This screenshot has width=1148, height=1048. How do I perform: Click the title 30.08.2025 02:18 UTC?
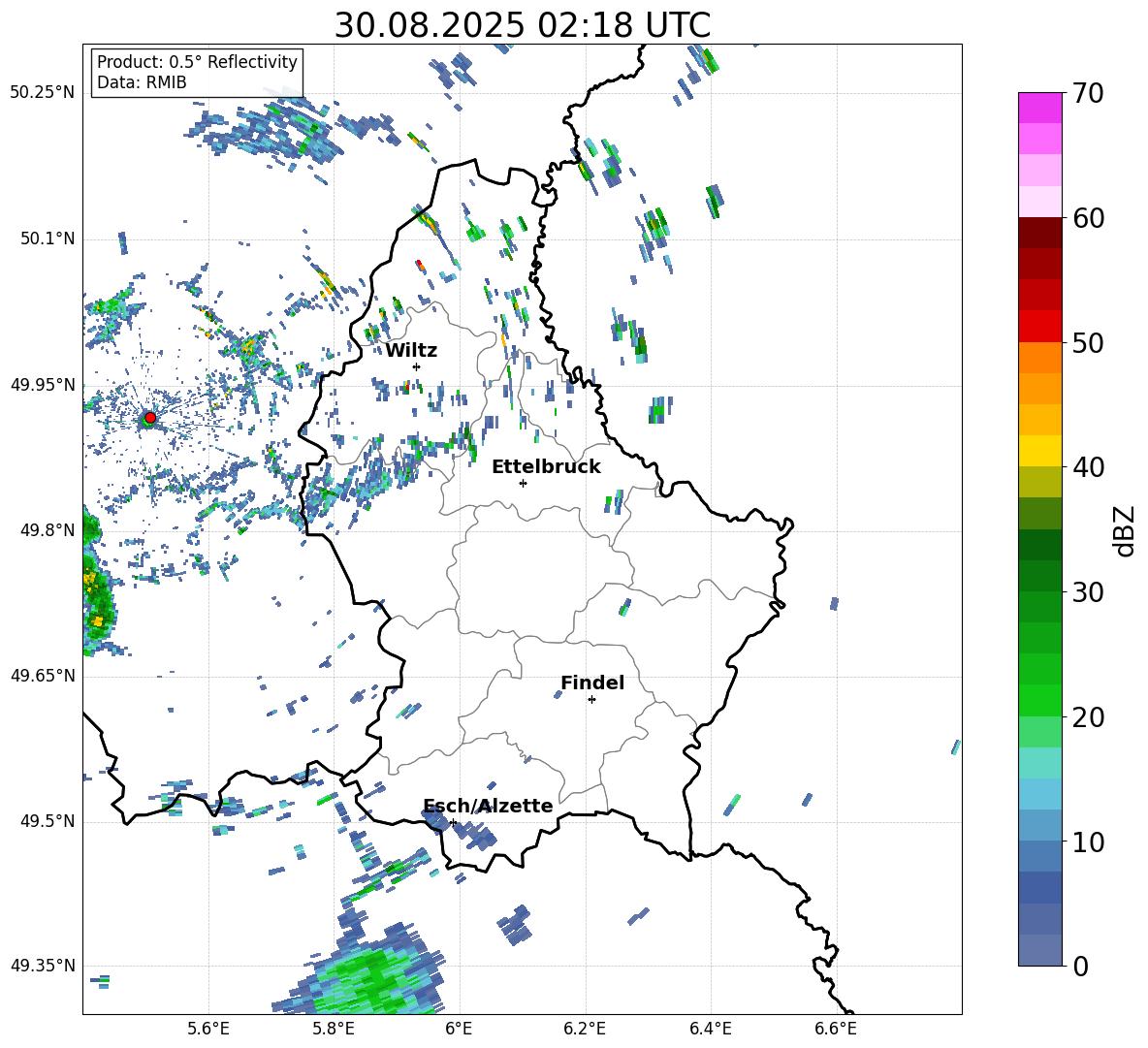tap(522, 25)
